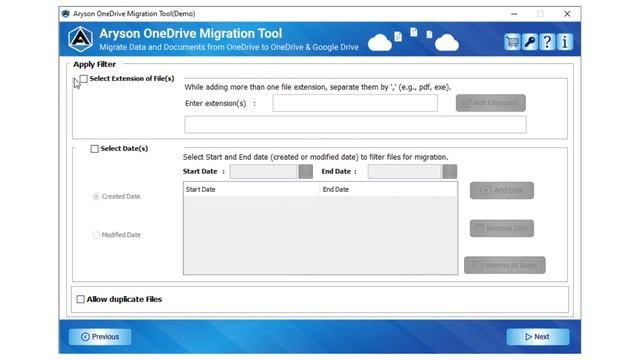Screen dimensions: 640x360
Task: Click the Start Date input field
Action: coord(263,171)
